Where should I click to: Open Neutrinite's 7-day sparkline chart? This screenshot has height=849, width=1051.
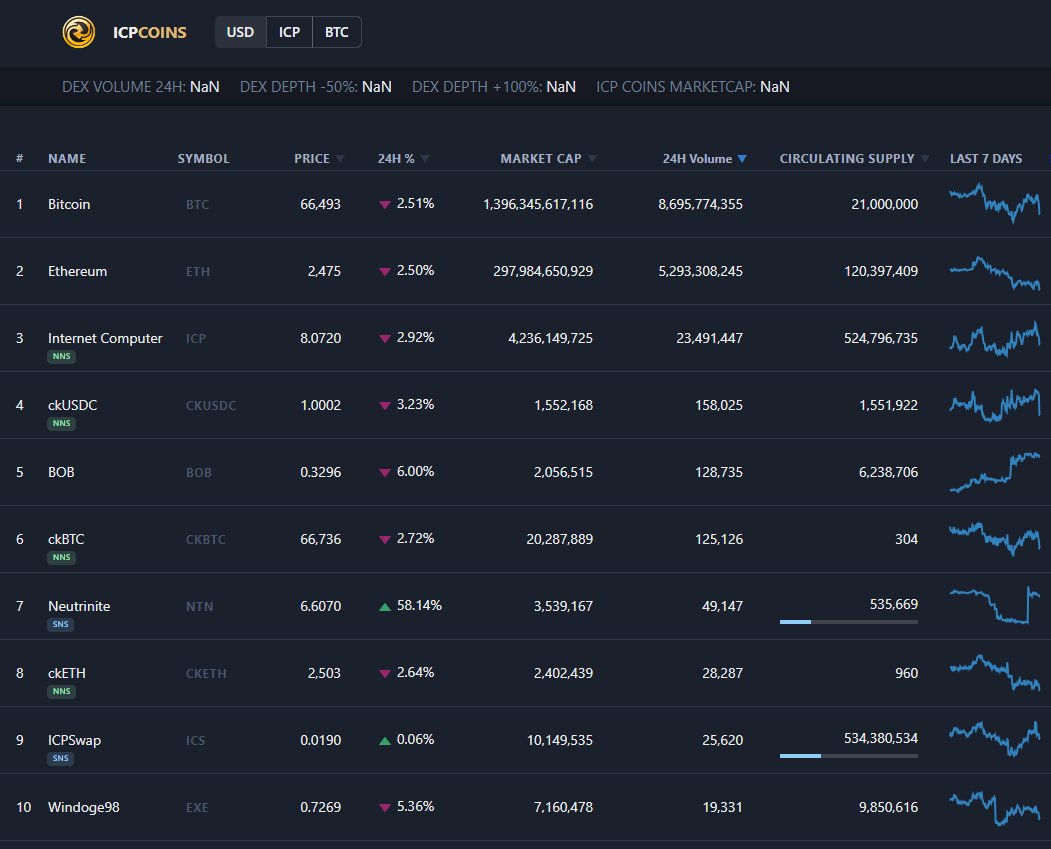[x=995, y=605]
